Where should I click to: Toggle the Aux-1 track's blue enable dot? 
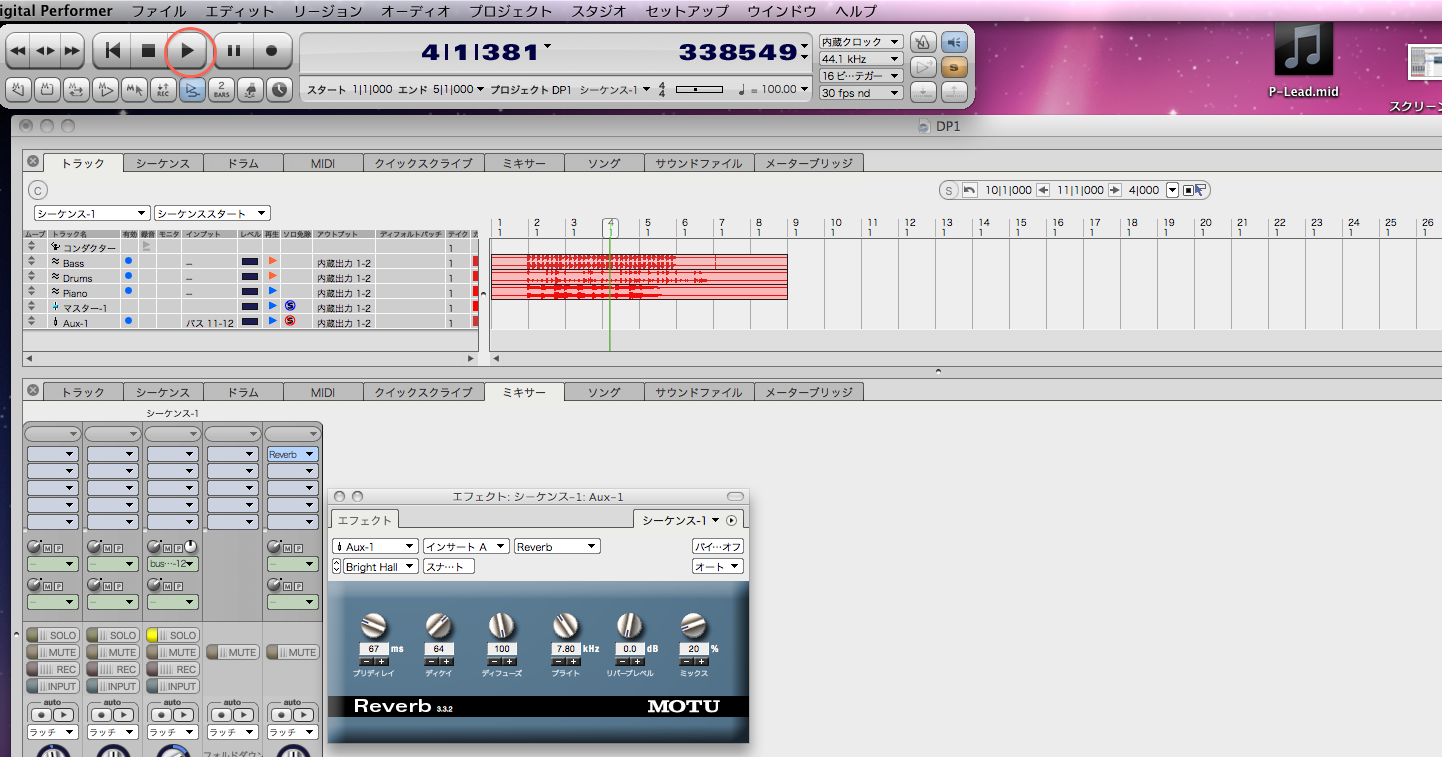click(128, 322)
